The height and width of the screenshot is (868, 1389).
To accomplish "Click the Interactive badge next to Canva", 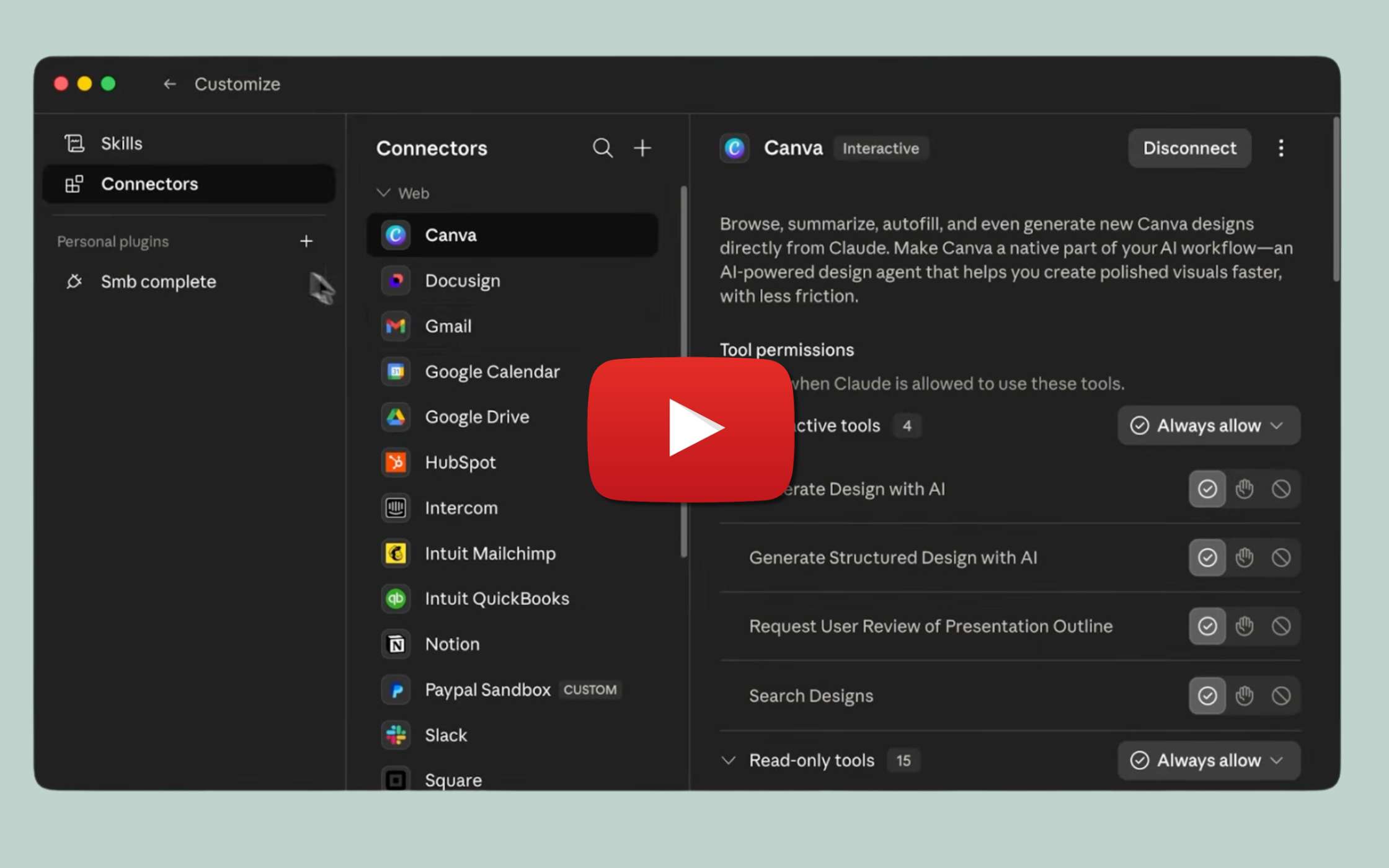I will click(881, 148).
